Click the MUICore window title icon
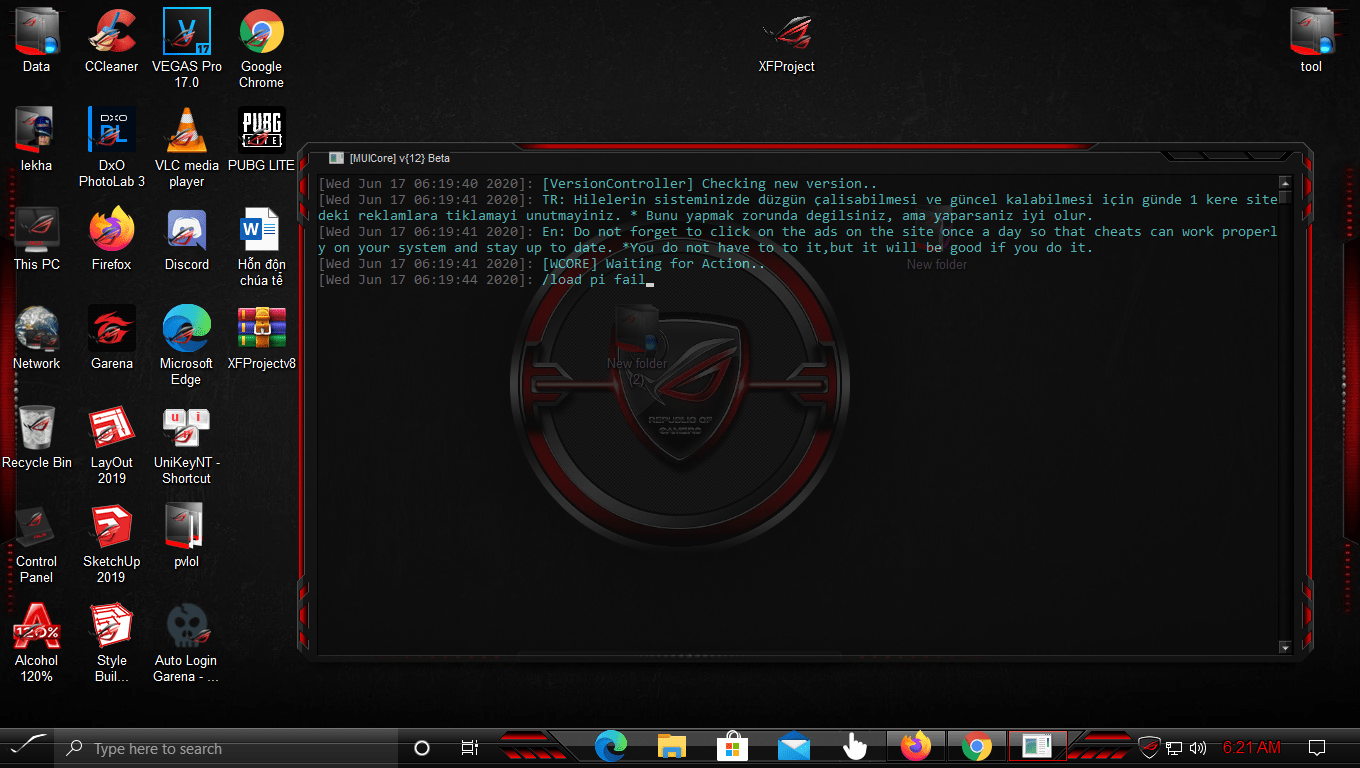This screenshot has width=1360, height=768. pyautogui.click(x=337, y=158)
